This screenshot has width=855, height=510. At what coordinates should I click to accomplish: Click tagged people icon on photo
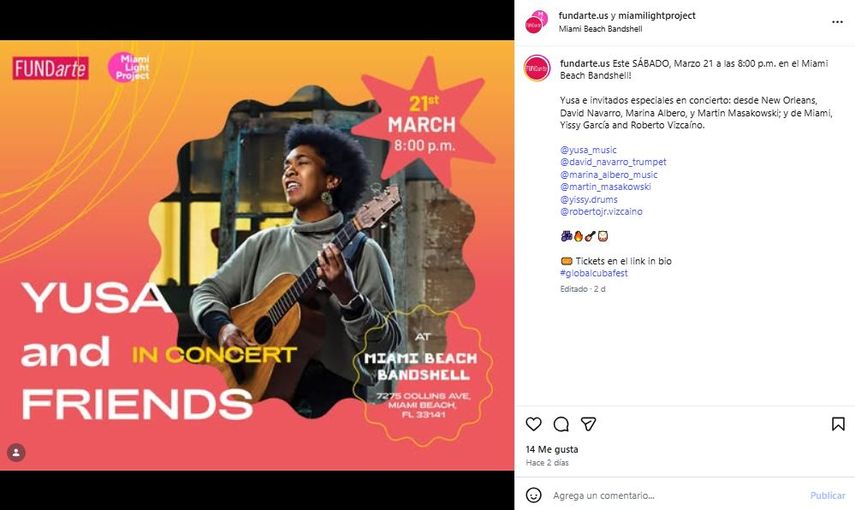tap(16, 453)
